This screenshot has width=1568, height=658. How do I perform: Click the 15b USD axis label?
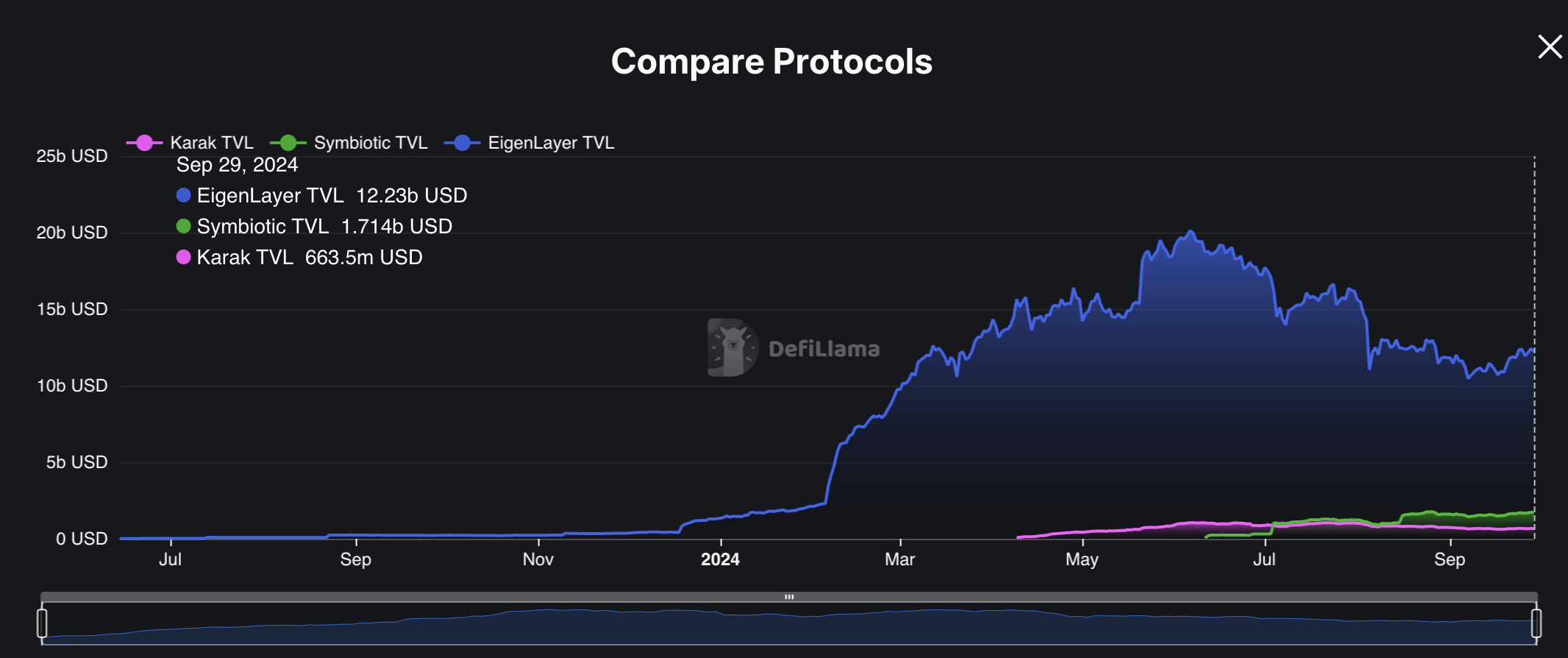click(72, 309)
